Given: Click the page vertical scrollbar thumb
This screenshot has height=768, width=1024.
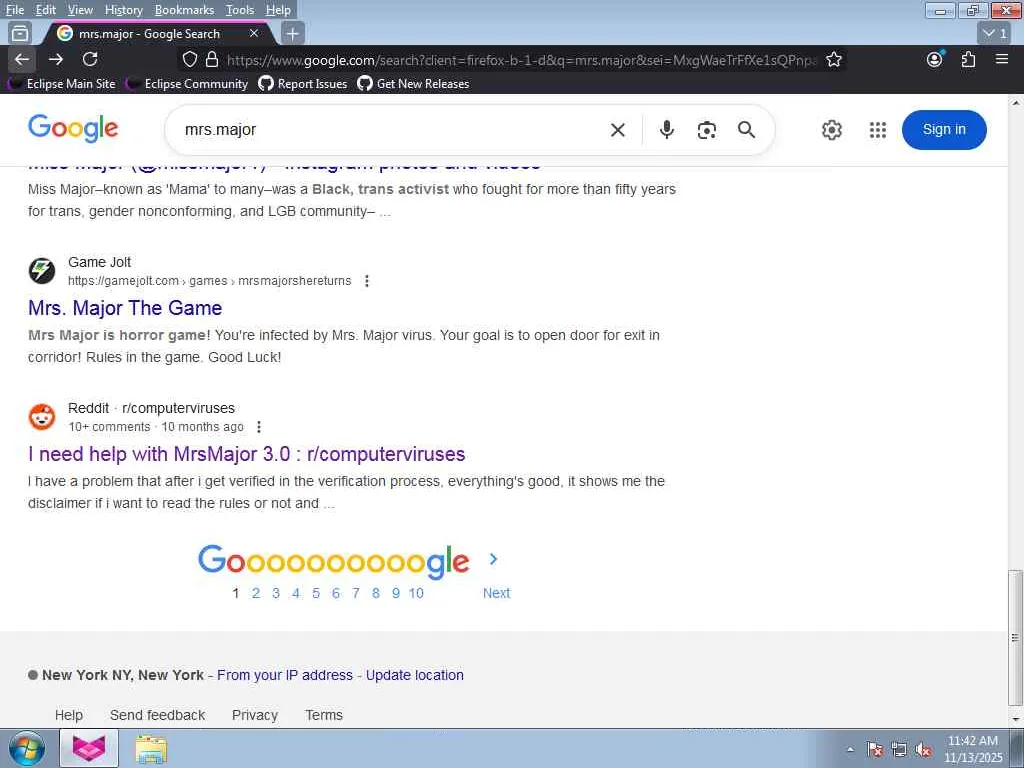Looking at the screenshot, I should click(1016, 637).
